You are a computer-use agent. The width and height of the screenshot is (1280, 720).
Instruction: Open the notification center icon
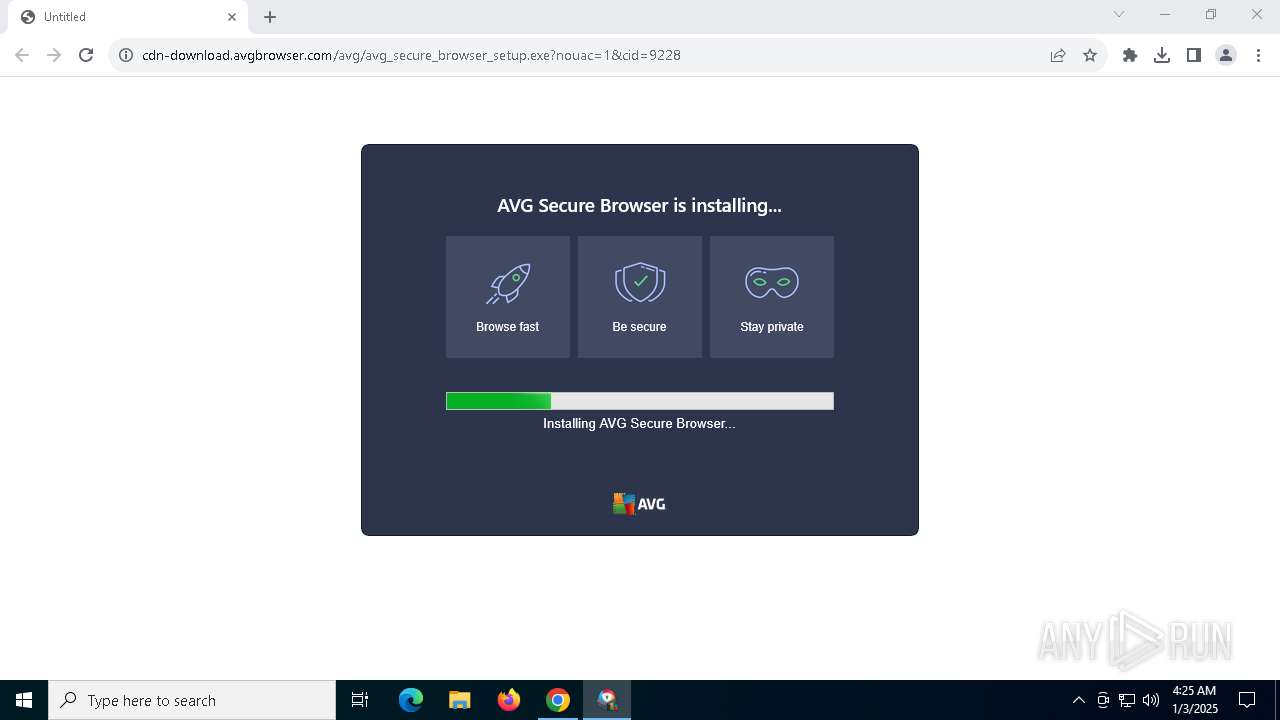(x=1247, y=700)
